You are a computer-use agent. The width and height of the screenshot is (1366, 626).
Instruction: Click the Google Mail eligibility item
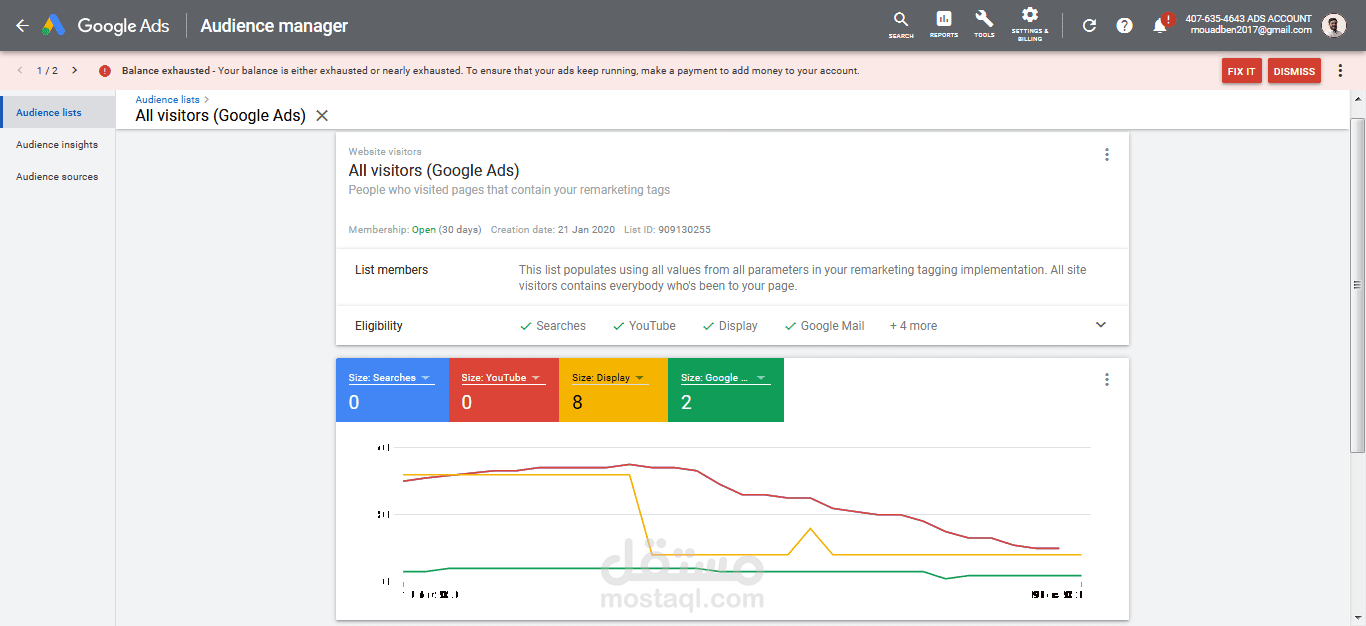pyautogui.click(x=825, y=326)
